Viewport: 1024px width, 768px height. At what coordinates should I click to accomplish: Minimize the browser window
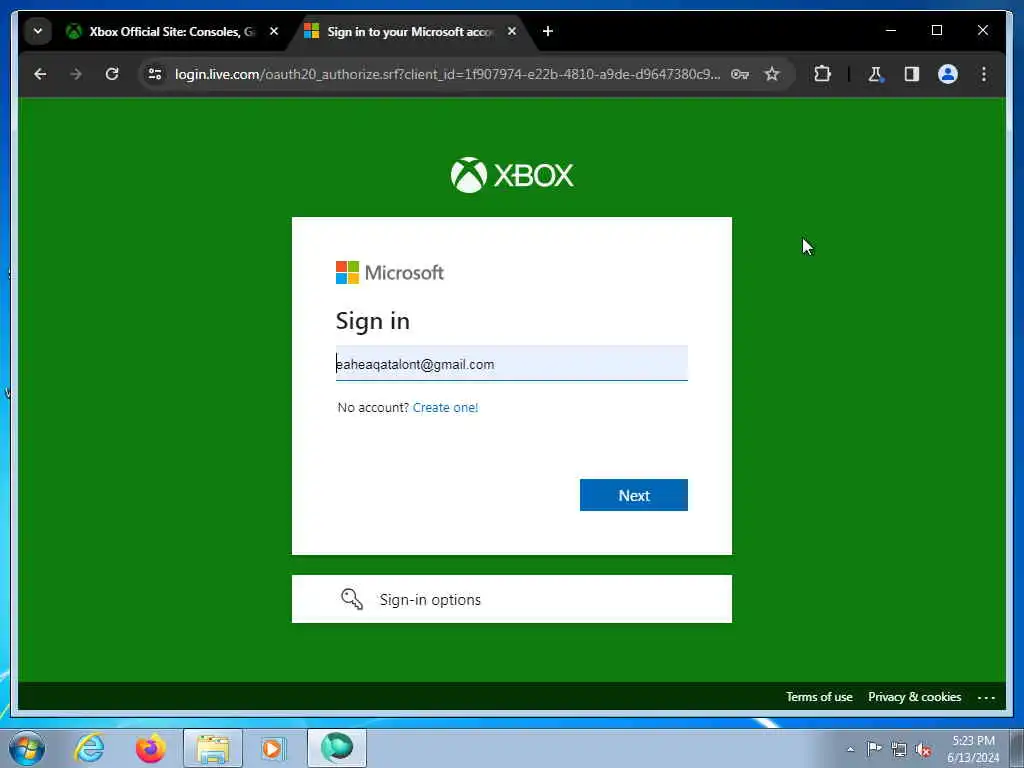pyautogui.click(x=891, y=31)
